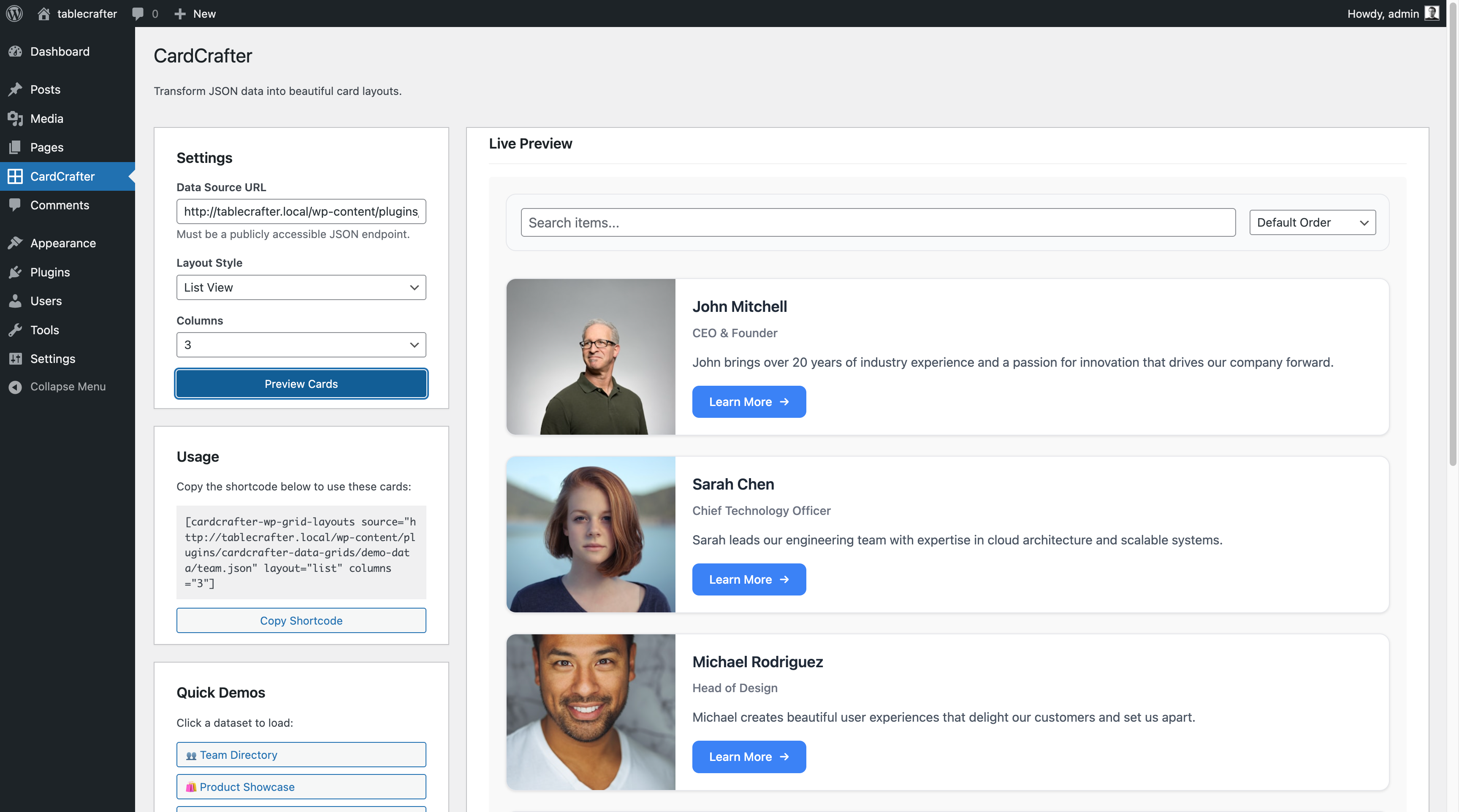The width and height of the screenshot is (1459, 812).
Task: Open the admin user avatar
Action: point(1431,14)
